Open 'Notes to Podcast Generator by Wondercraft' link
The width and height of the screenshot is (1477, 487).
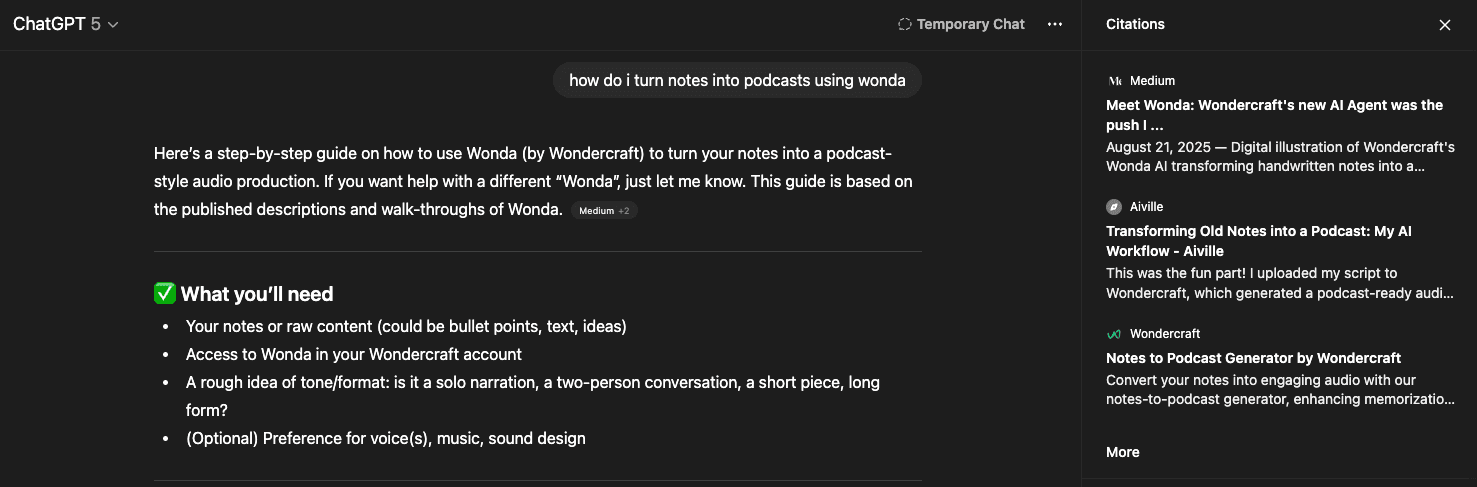coord(1253,358)
